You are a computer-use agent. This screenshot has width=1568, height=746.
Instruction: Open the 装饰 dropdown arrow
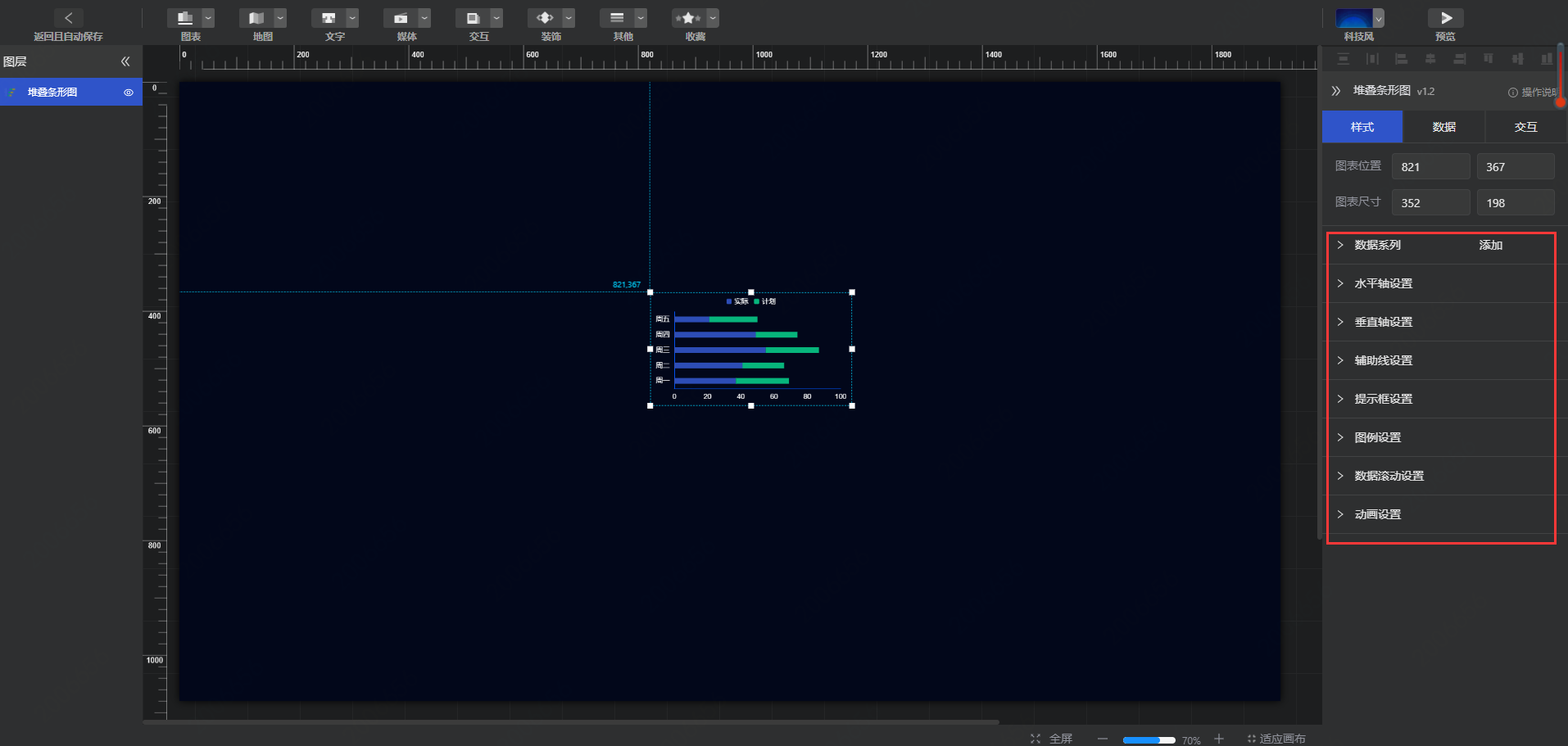click(x=569, y=18)
